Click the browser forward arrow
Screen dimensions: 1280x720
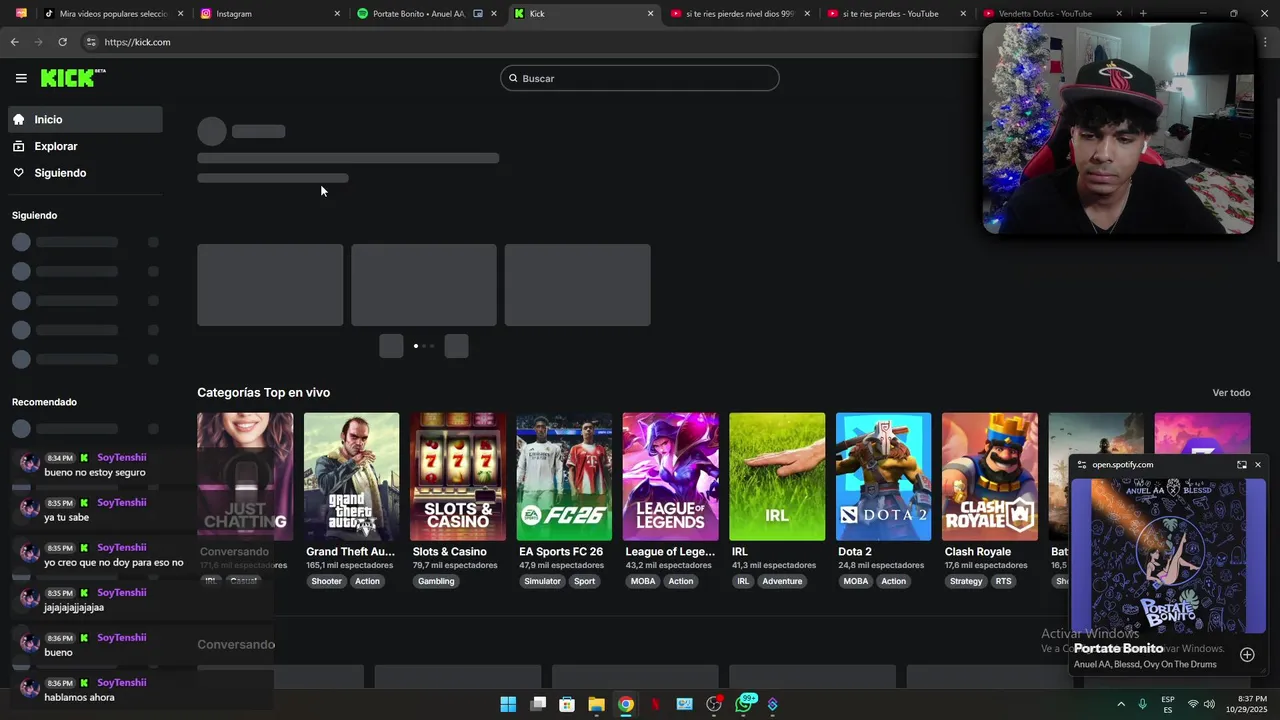tap(38, 42)
